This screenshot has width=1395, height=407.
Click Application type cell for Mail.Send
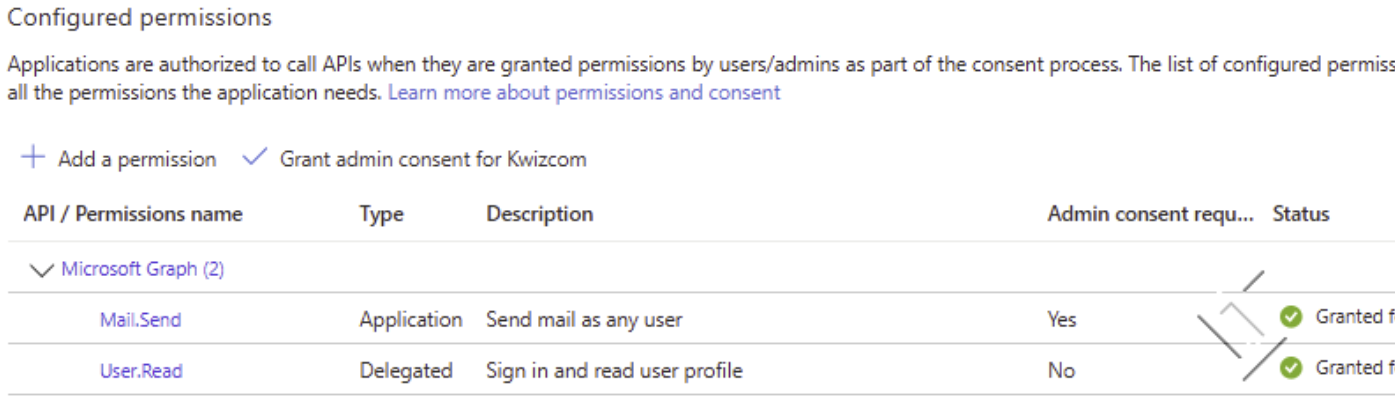click(x=411, y=320)
